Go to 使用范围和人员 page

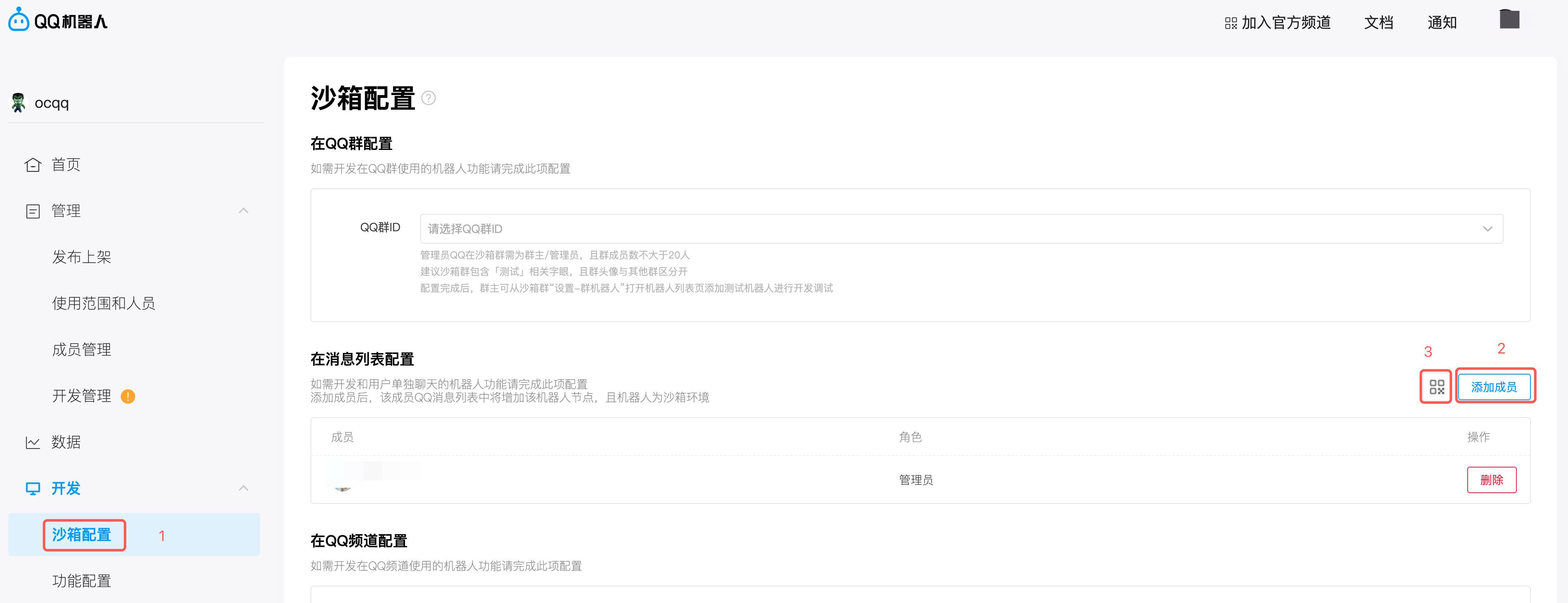tap(104, 303)
